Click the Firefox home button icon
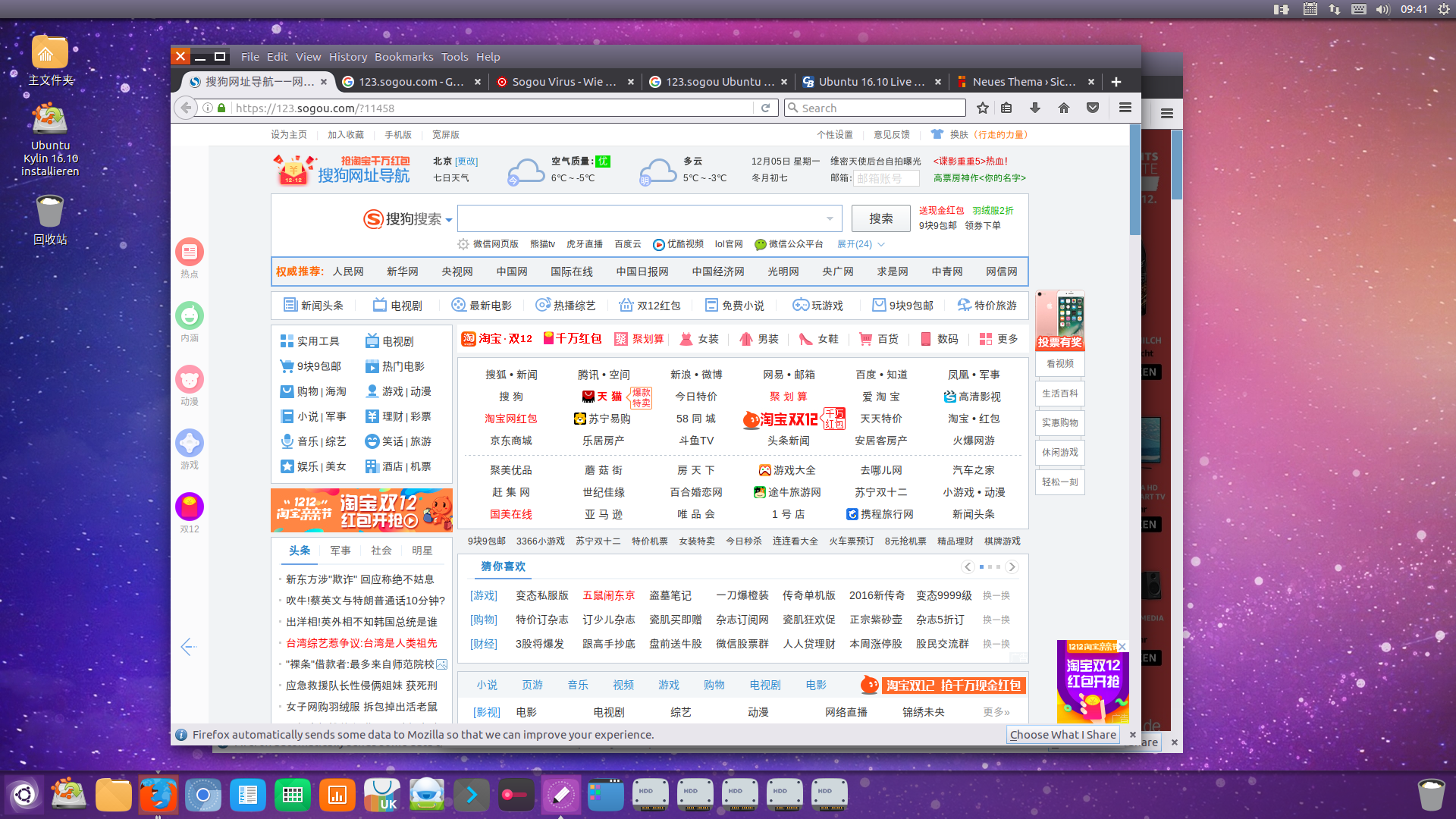 coord(1064,108)
